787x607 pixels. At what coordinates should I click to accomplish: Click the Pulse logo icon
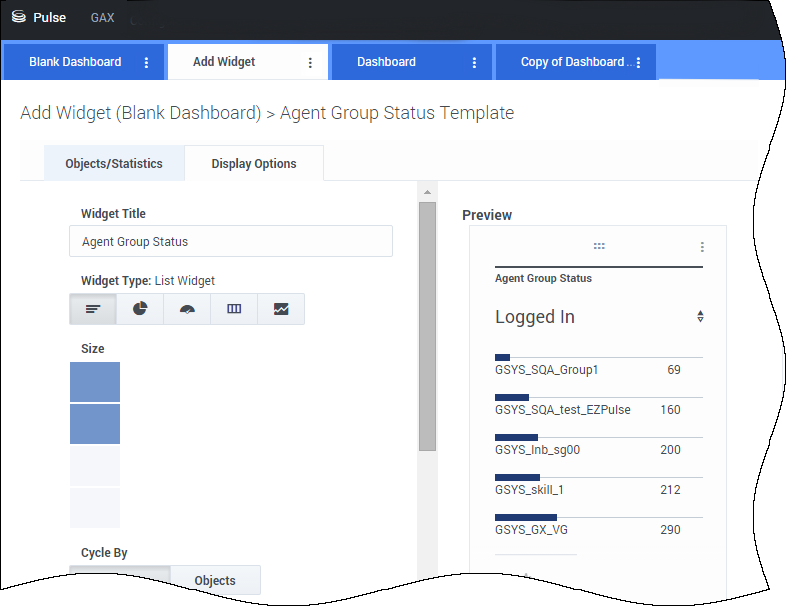coord(18,17)
